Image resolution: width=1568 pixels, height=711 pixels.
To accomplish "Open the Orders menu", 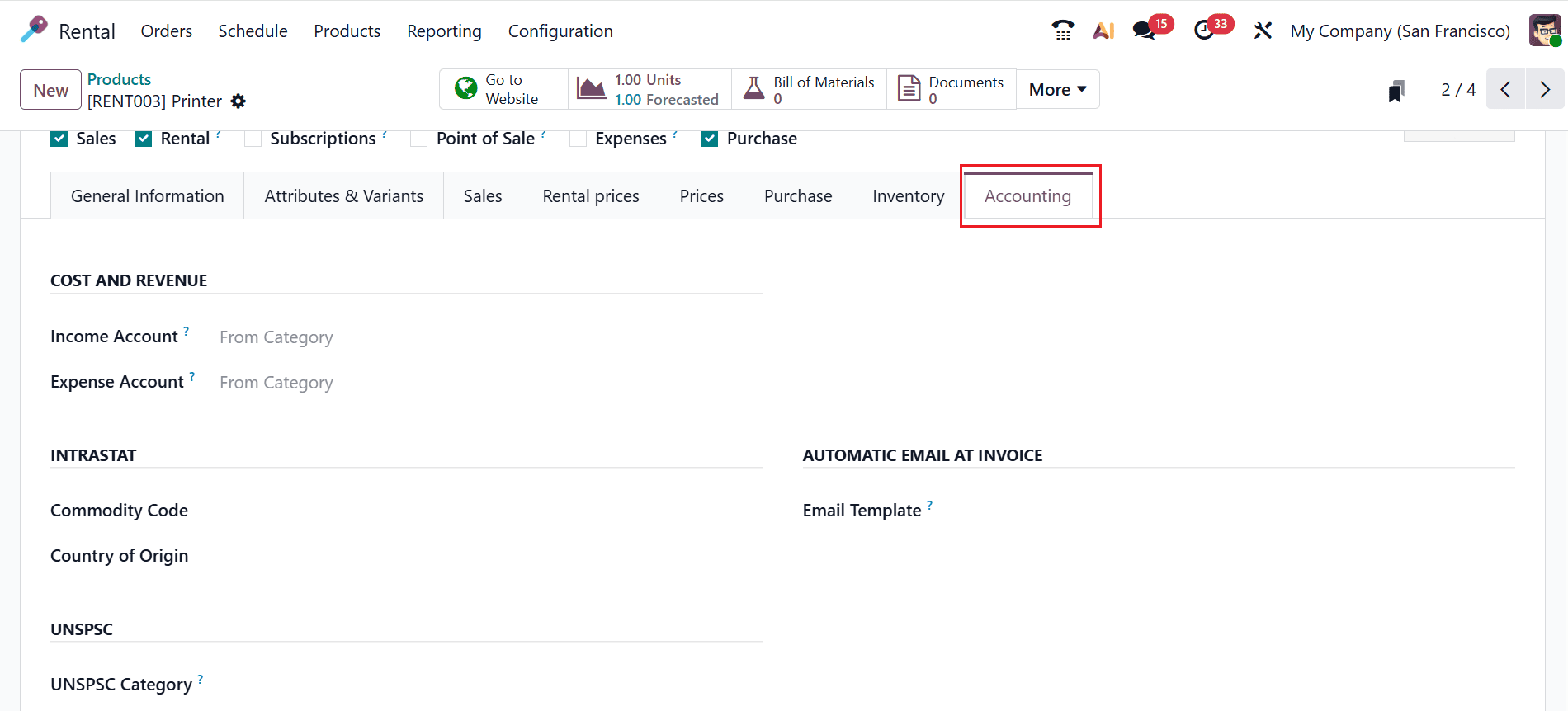I will (x=167, y=31).
